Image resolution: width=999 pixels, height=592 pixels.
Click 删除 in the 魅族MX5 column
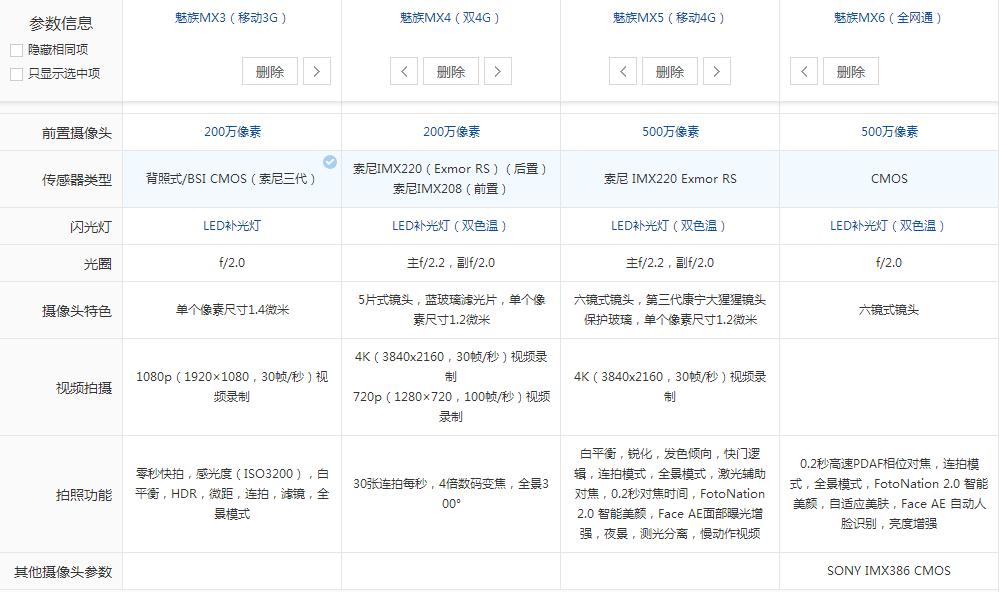[x=669, y=71]
